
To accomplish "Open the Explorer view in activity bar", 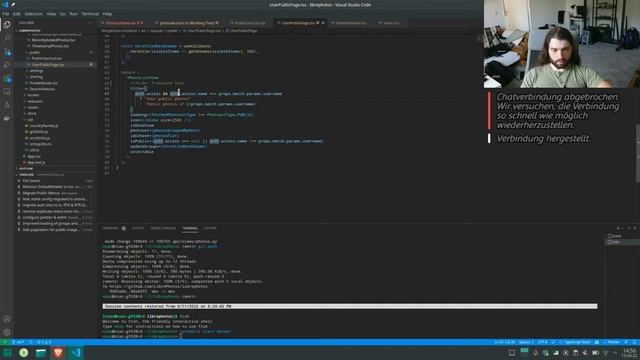I will 7,24.
